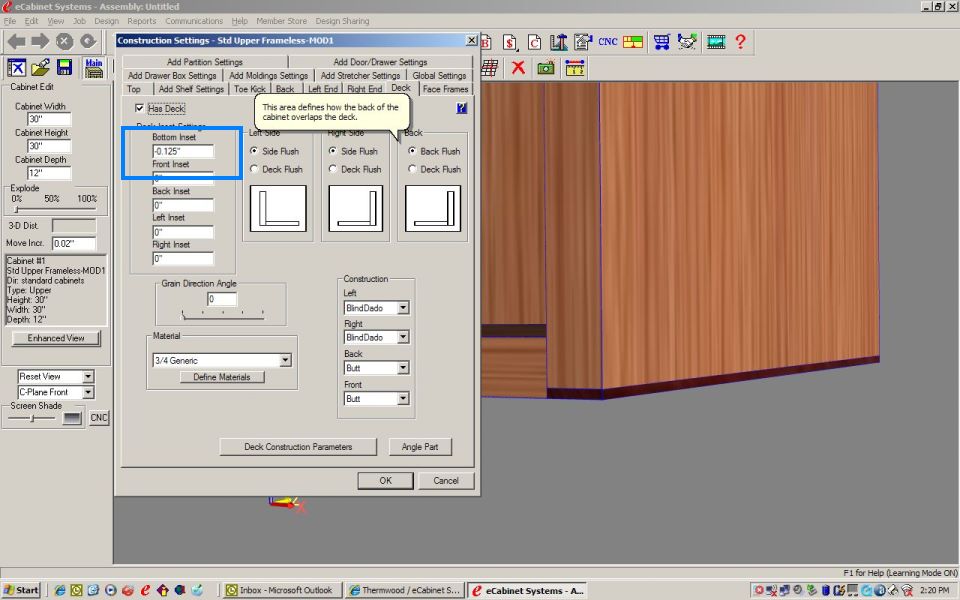
Task: Open the shopping cart icon
Action: 661,42
